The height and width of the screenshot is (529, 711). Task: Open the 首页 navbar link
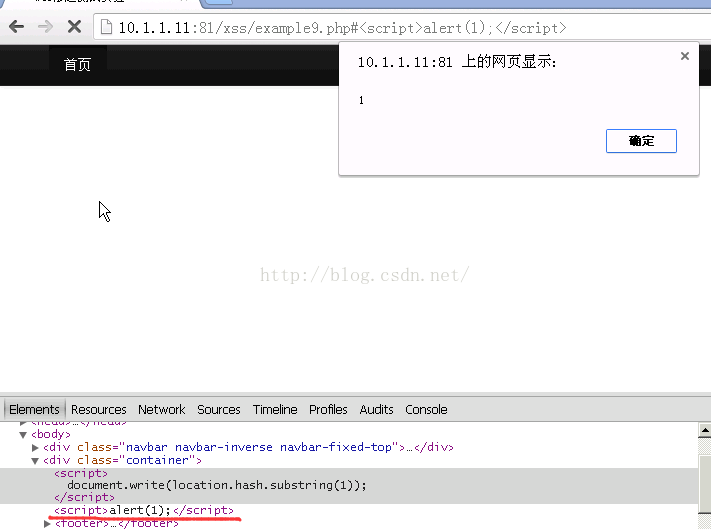(78, 64)
